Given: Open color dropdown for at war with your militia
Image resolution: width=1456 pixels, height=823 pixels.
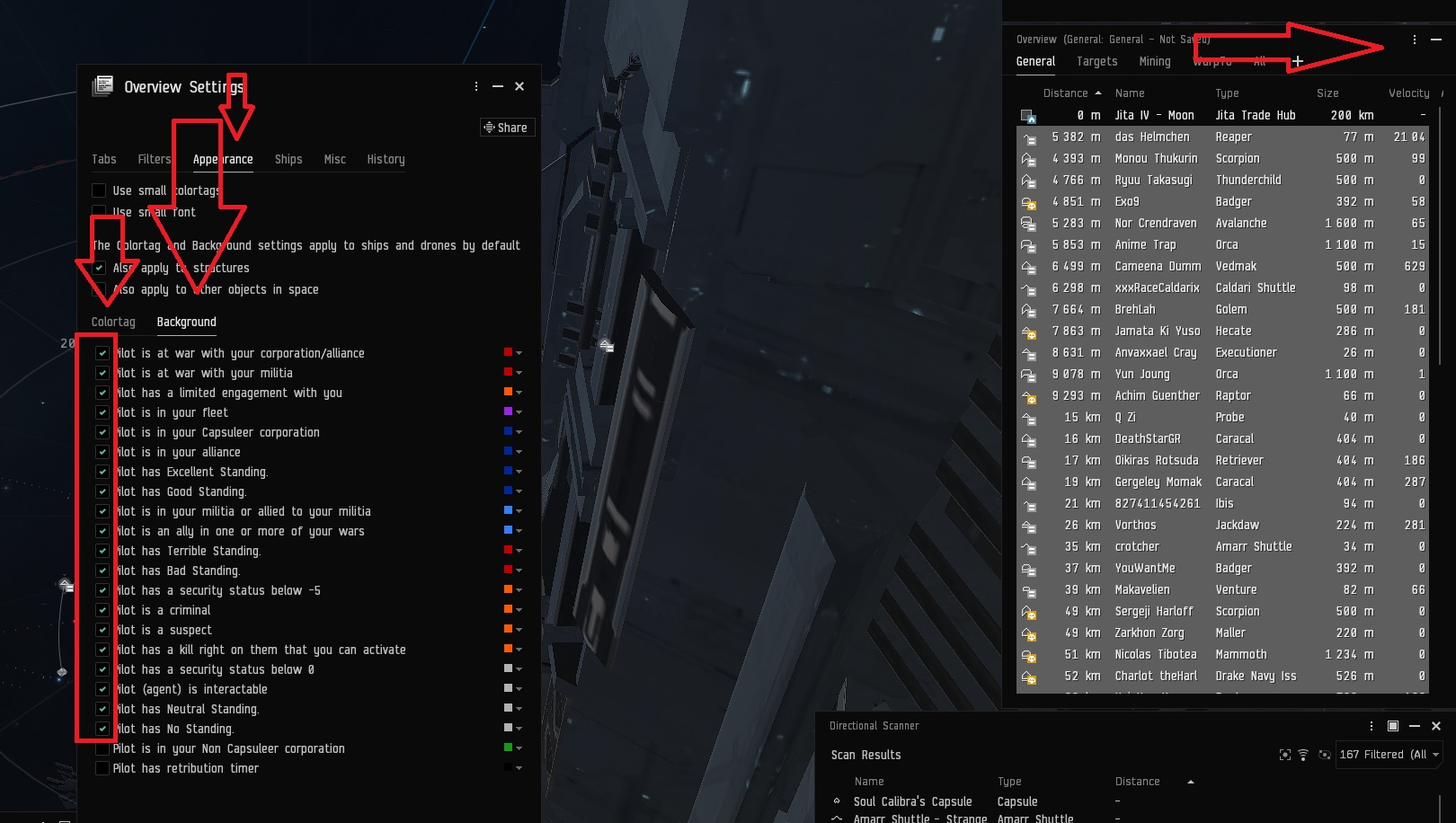Looking at the screenshot, I should tap(519, 373).
